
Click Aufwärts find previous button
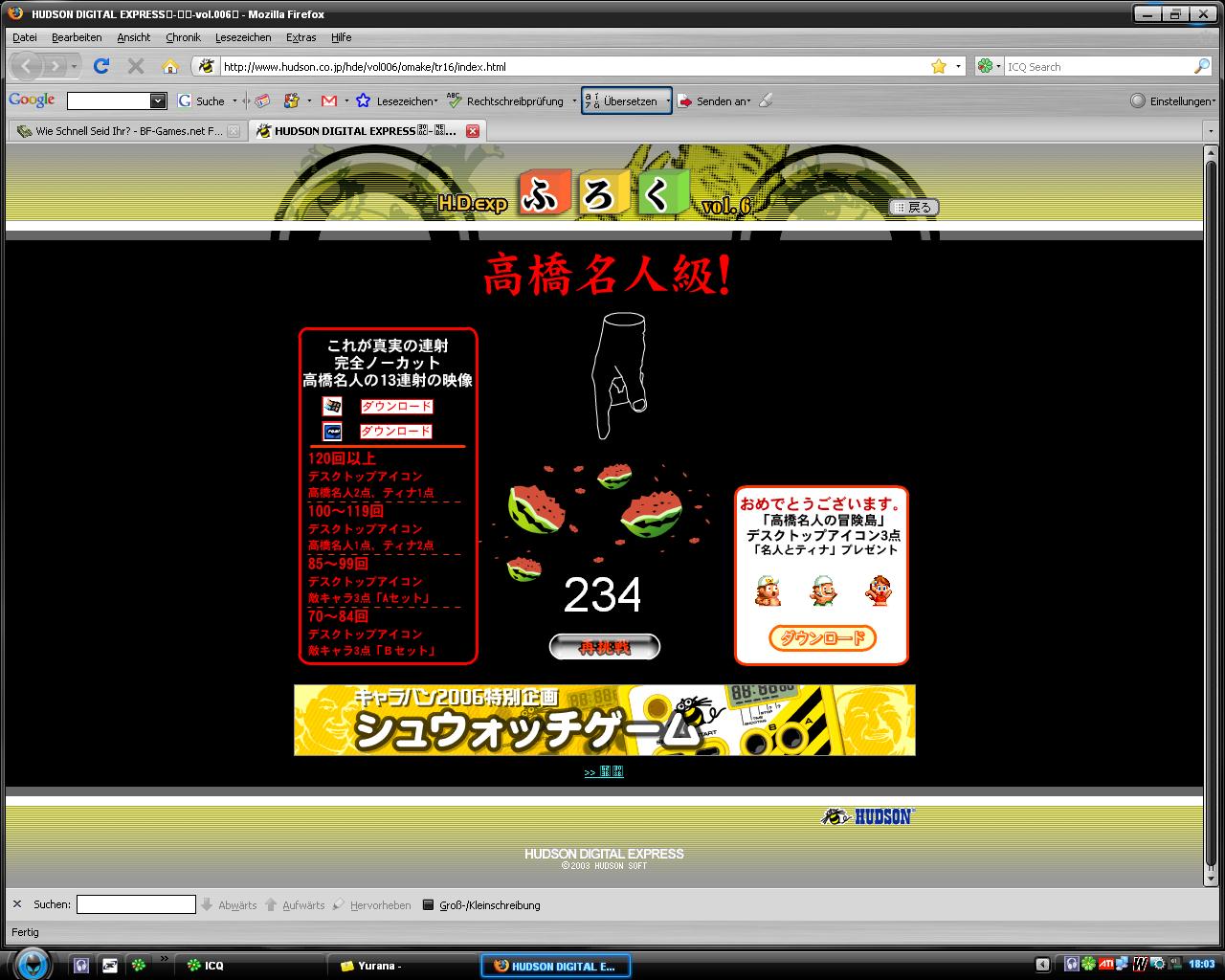pos(295,904)
